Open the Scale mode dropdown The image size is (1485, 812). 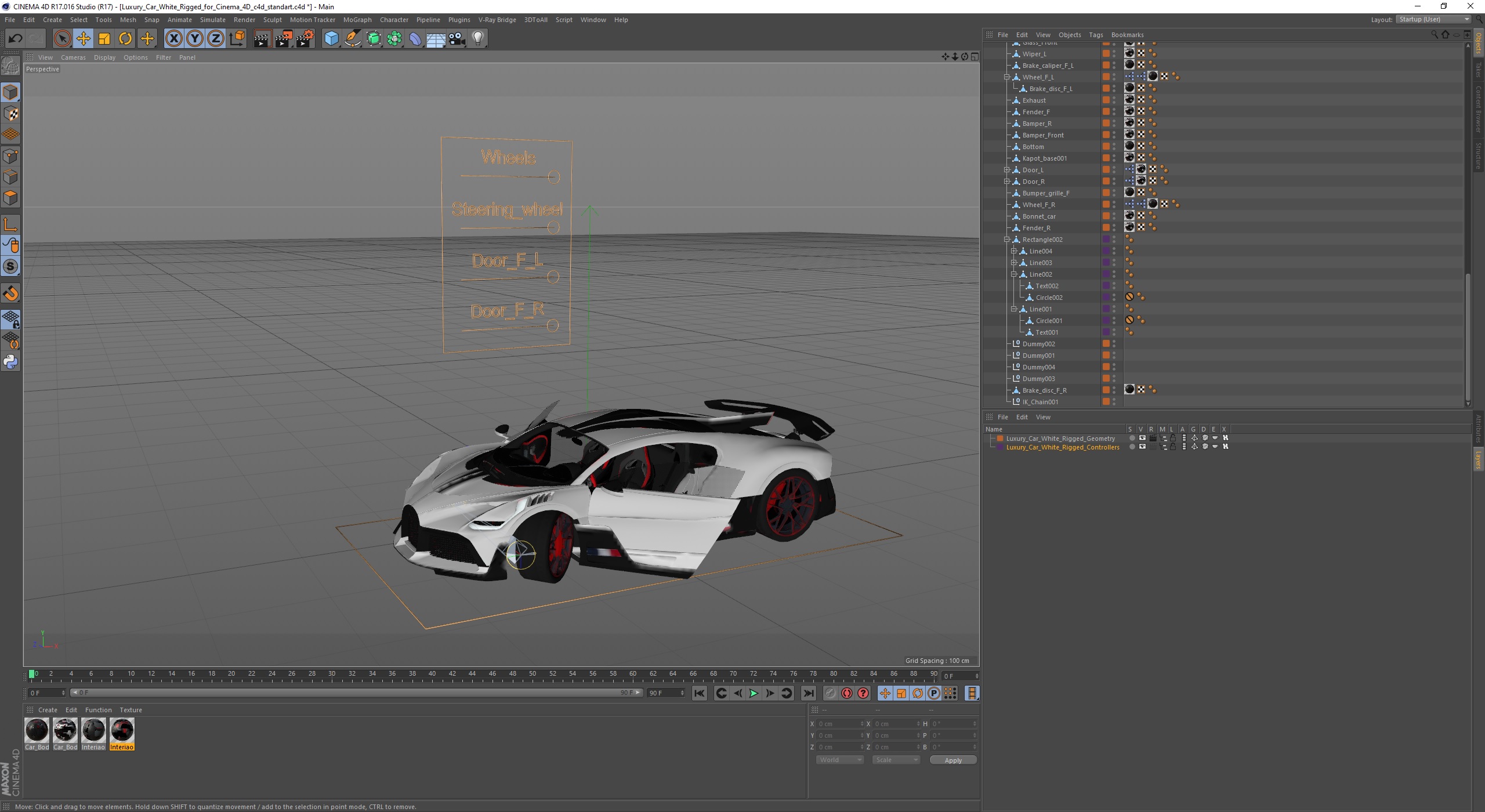896,760
